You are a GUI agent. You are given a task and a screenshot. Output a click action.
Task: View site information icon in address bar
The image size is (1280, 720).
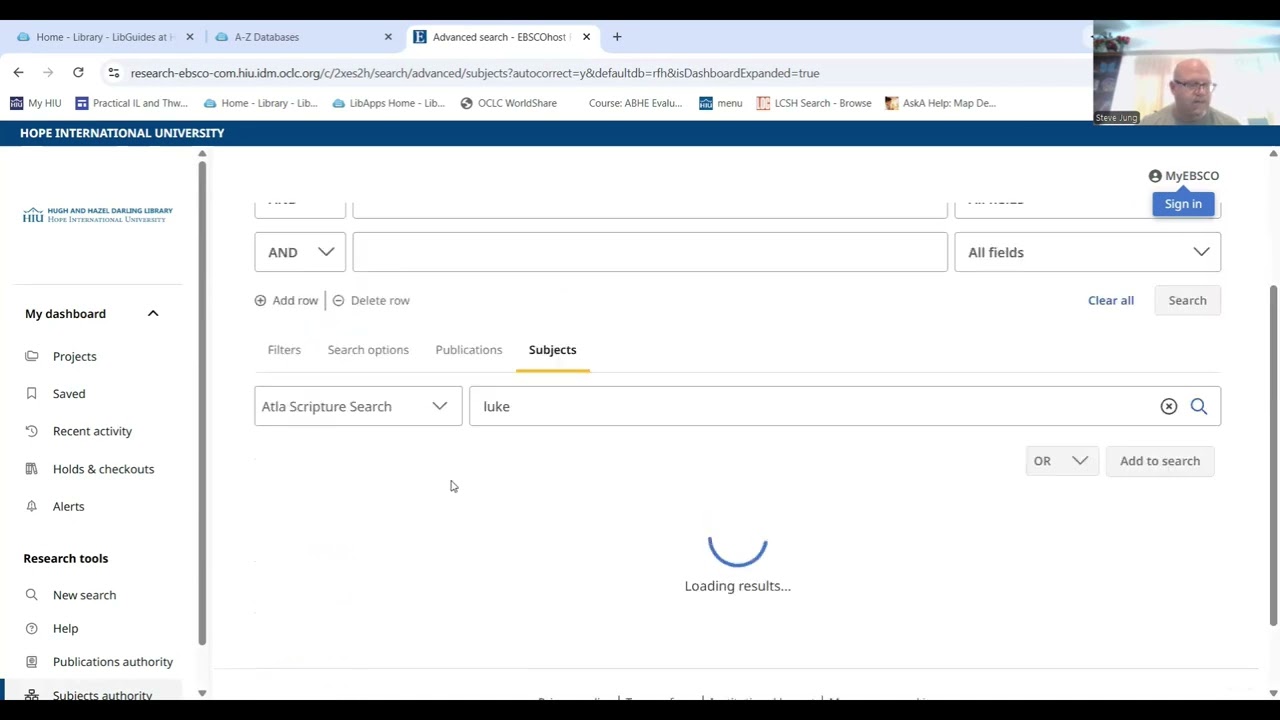[114, 73]
